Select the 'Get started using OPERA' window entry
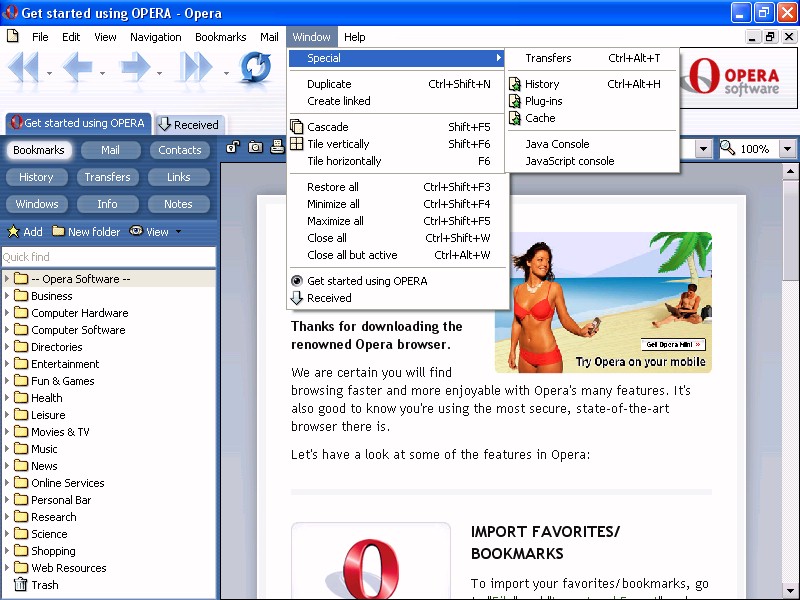Screen dimensions: 800x600 coord(366,281)
